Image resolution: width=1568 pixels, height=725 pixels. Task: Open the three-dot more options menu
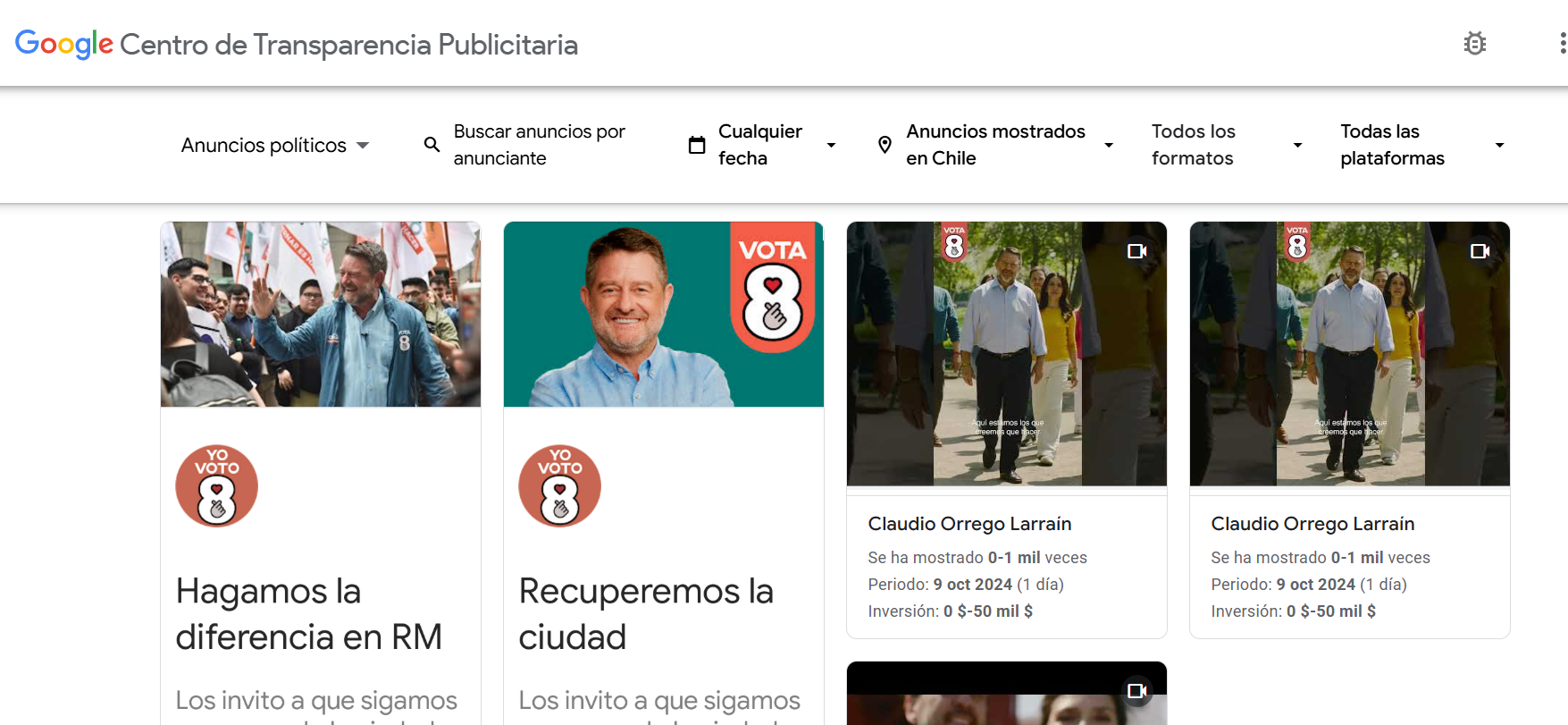coord(1562,43)
